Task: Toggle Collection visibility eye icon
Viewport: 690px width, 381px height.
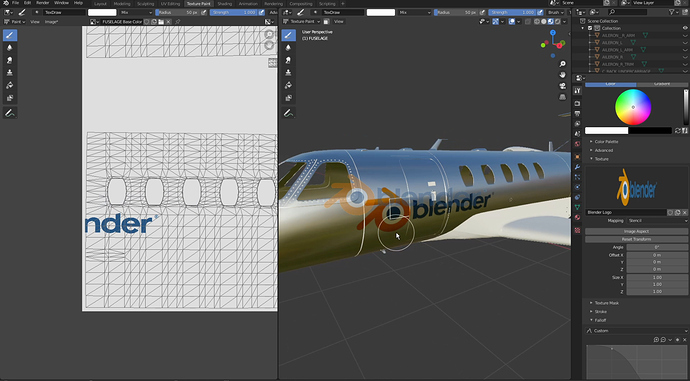Action: tap(685, 28)
